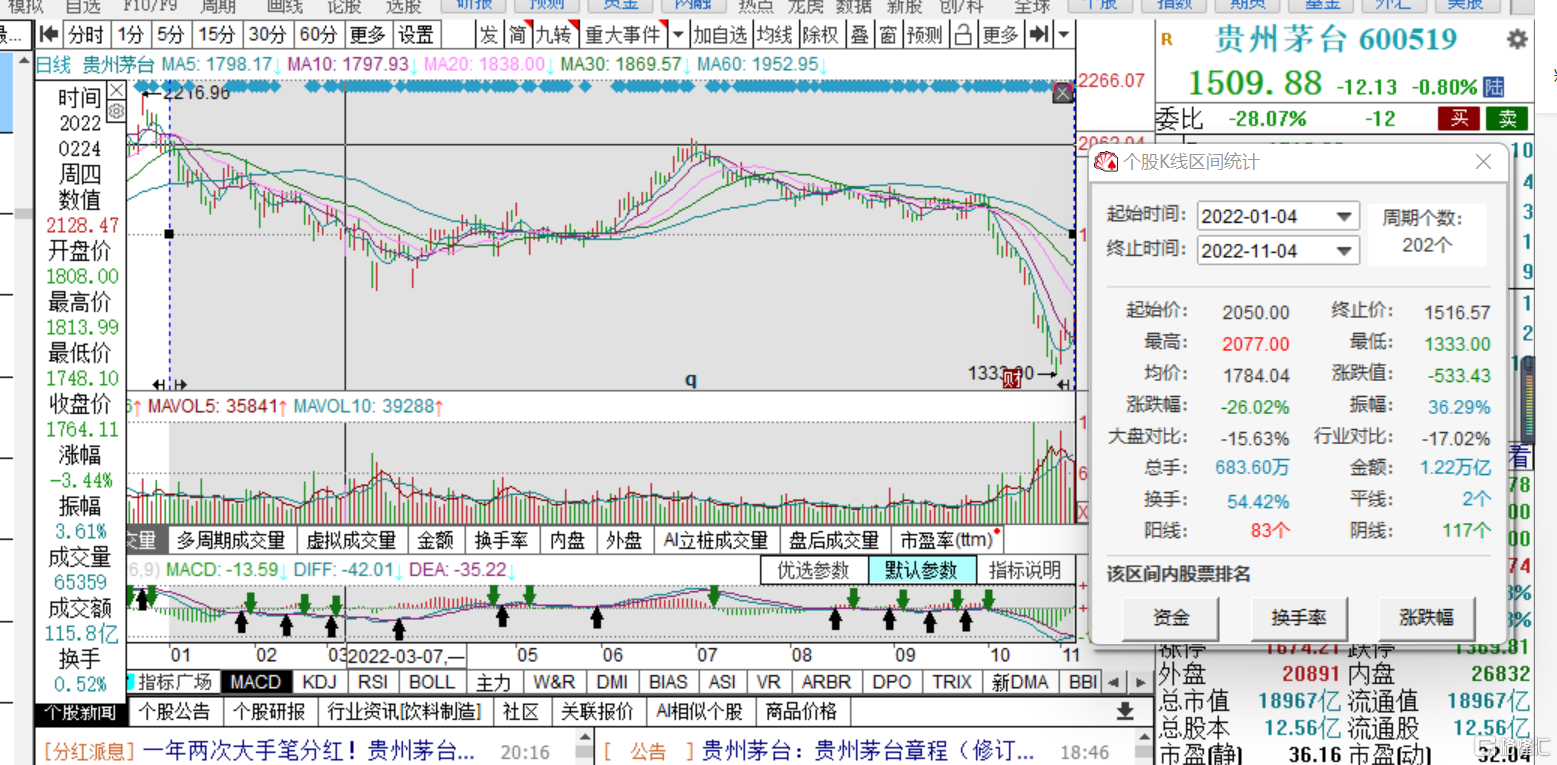Select 15分 period
Viewport: 1557px width, 765px height.
(216, 35)
